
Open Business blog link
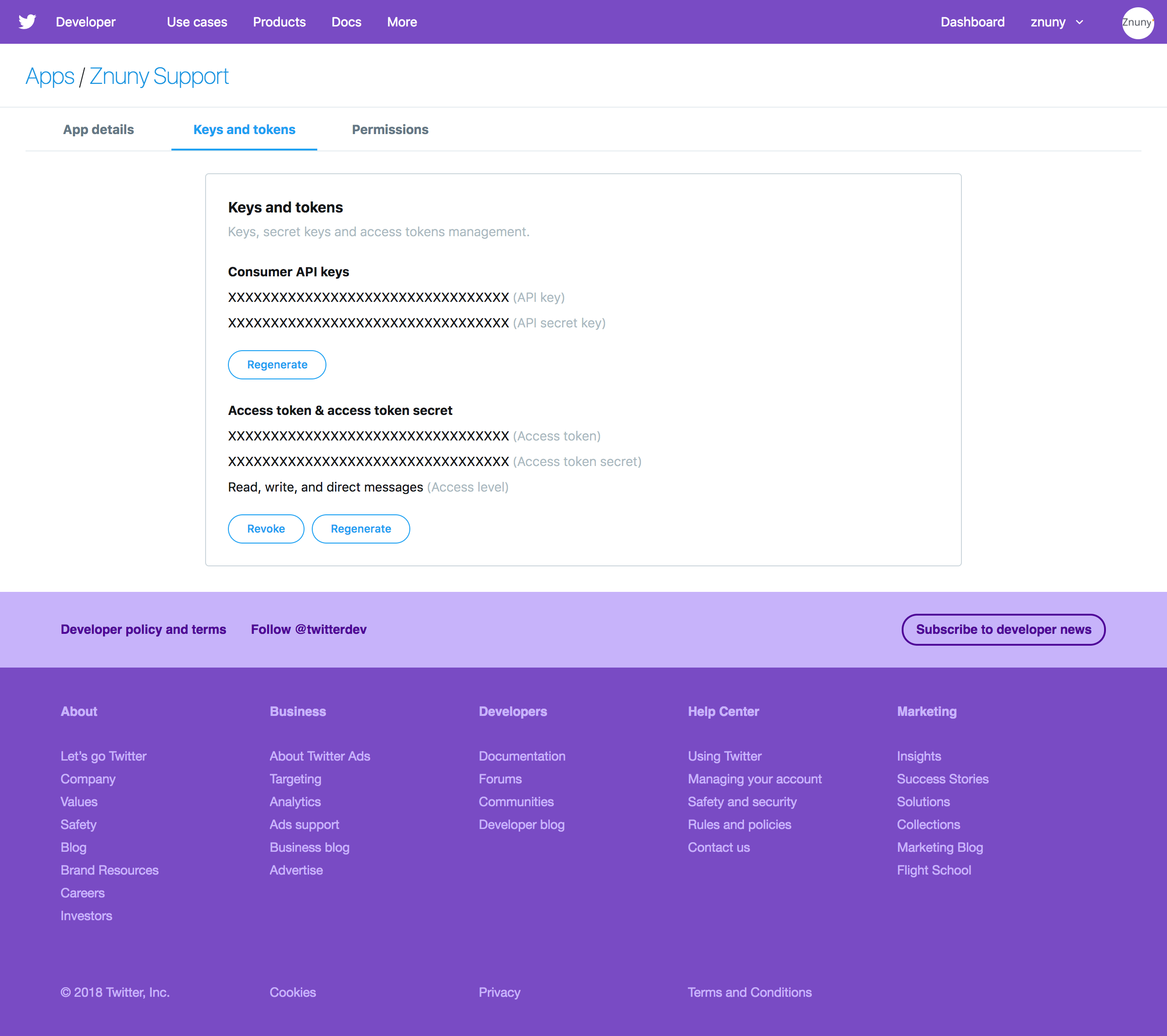[x=310, y=848]
